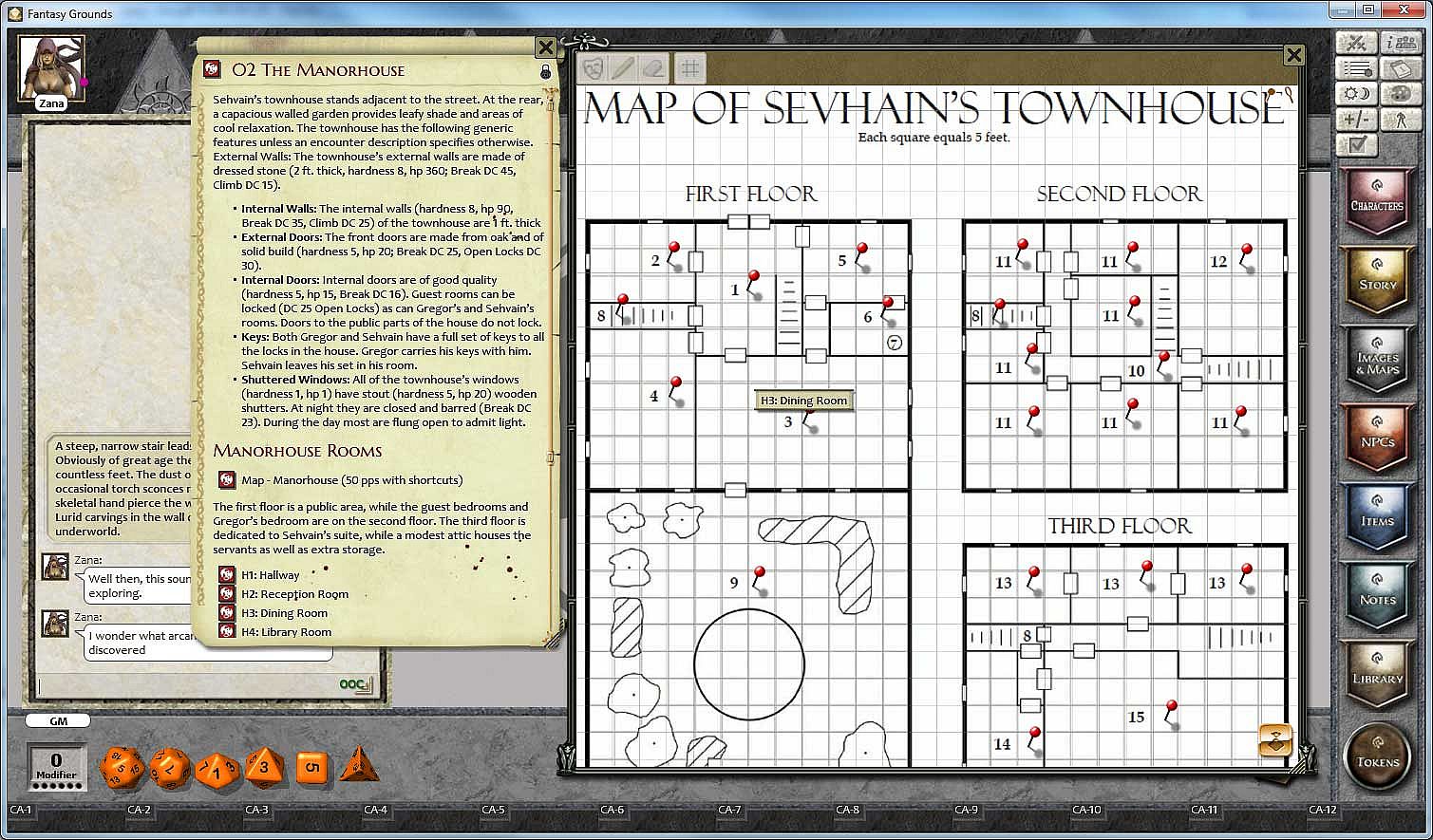
Task: Close the Sevhain's Townhouse map window
Action: (x=1293, y=55)
